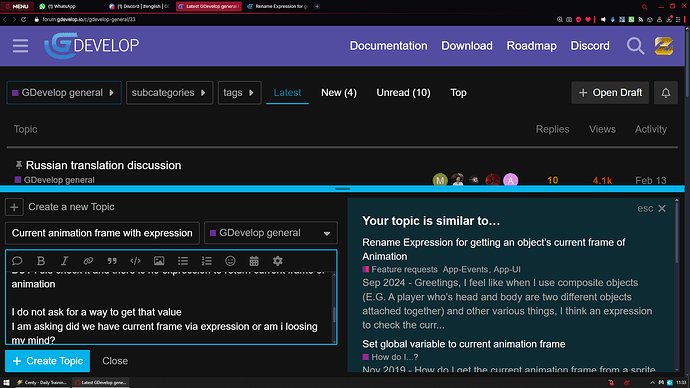Click the GDevelop logo

pyautogui.click(x=92, y=45)
